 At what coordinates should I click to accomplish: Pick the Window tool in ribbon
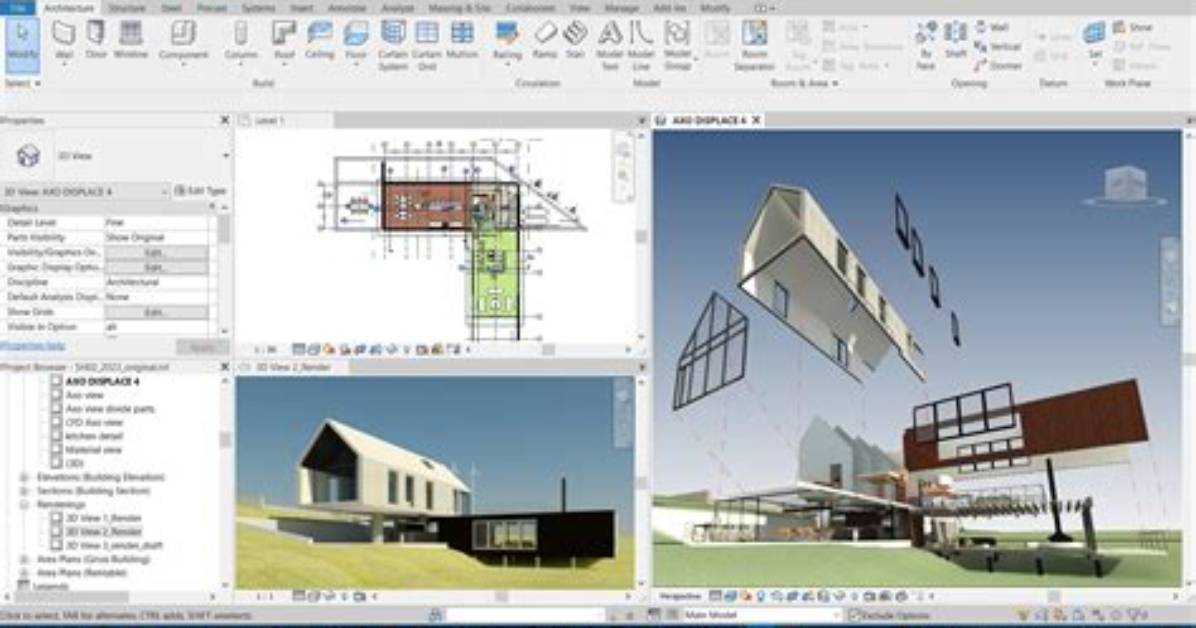(x=131, y=41)
